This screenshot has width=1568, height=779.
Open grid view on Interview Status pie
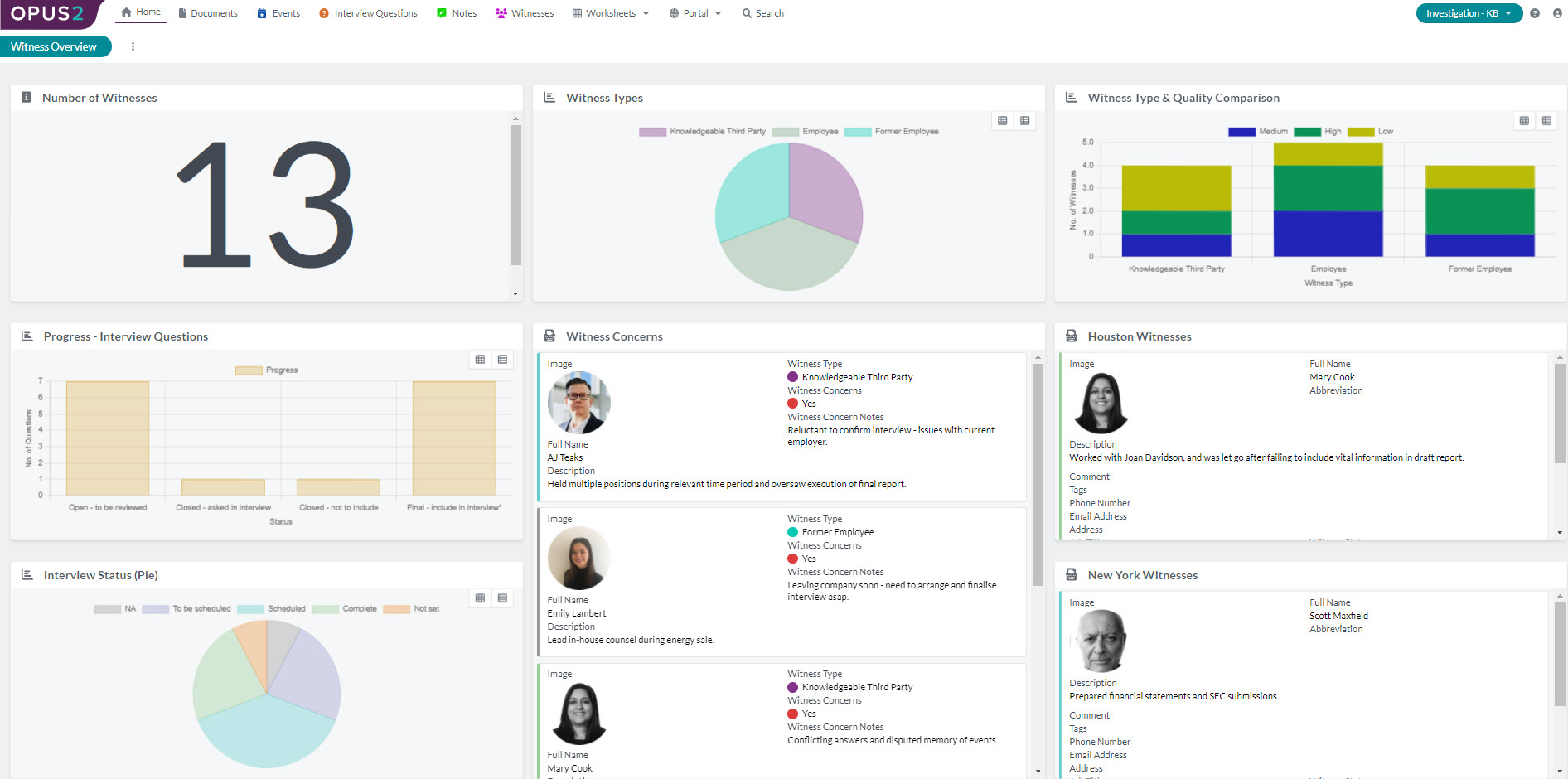[x=480, y=598]
